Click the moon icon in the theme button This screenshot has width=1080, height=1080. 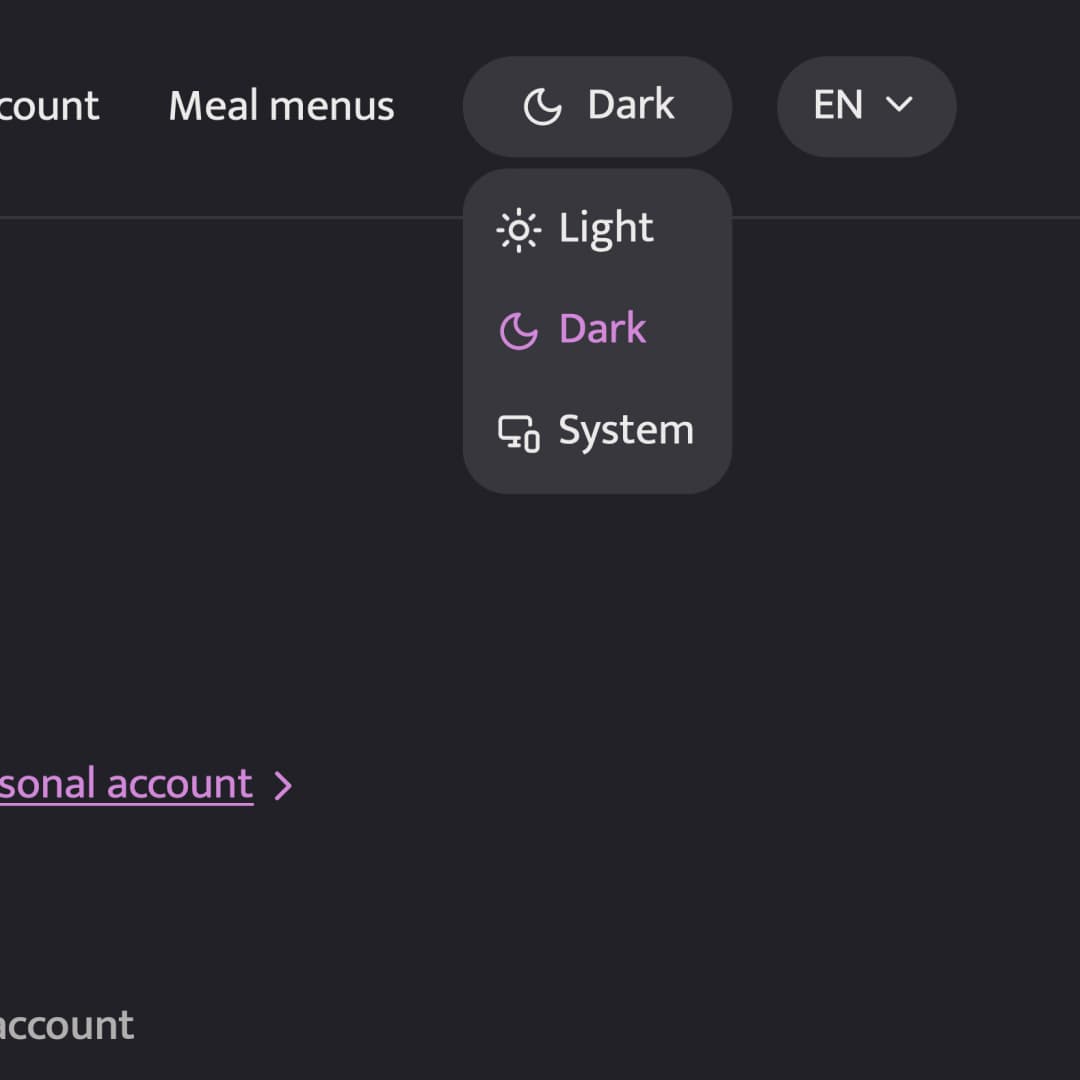click(542, 107)
